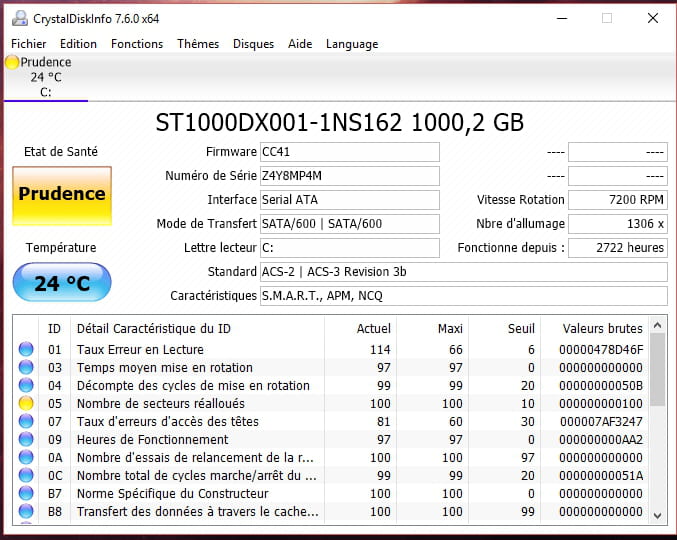Open the Edition menu
This screenshot has width=677, height=540.
click(x=78, y=44)
